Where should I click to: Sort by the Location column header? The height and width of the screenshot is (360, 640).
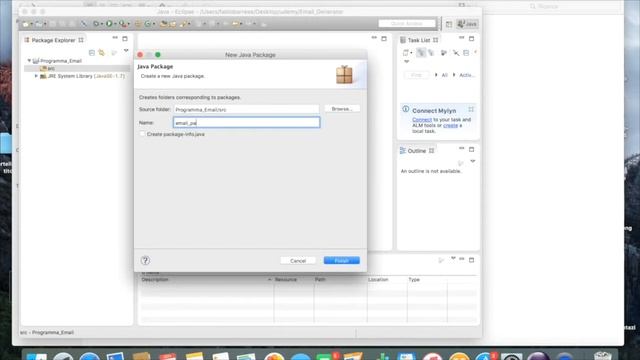[387, 280]
